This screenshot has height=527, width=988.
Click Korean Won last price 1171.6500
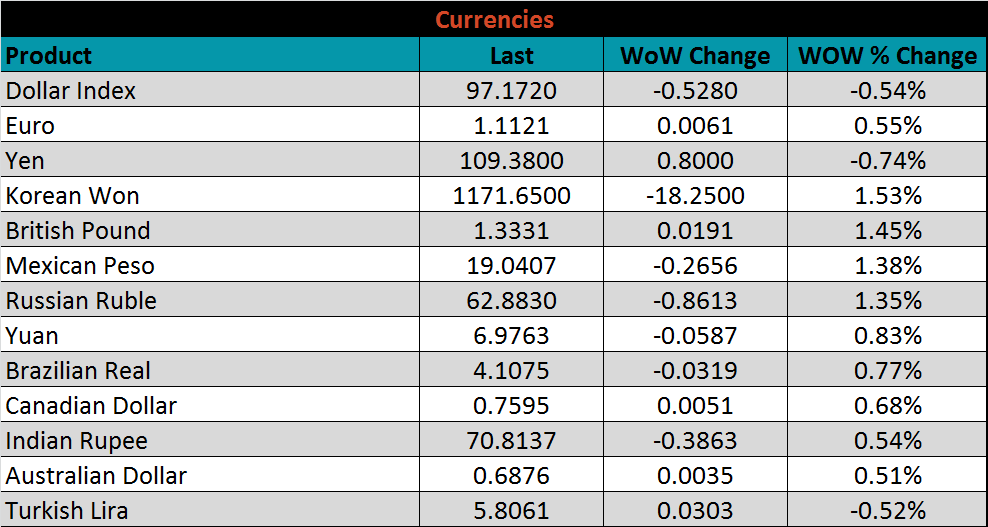click(511, 196)
